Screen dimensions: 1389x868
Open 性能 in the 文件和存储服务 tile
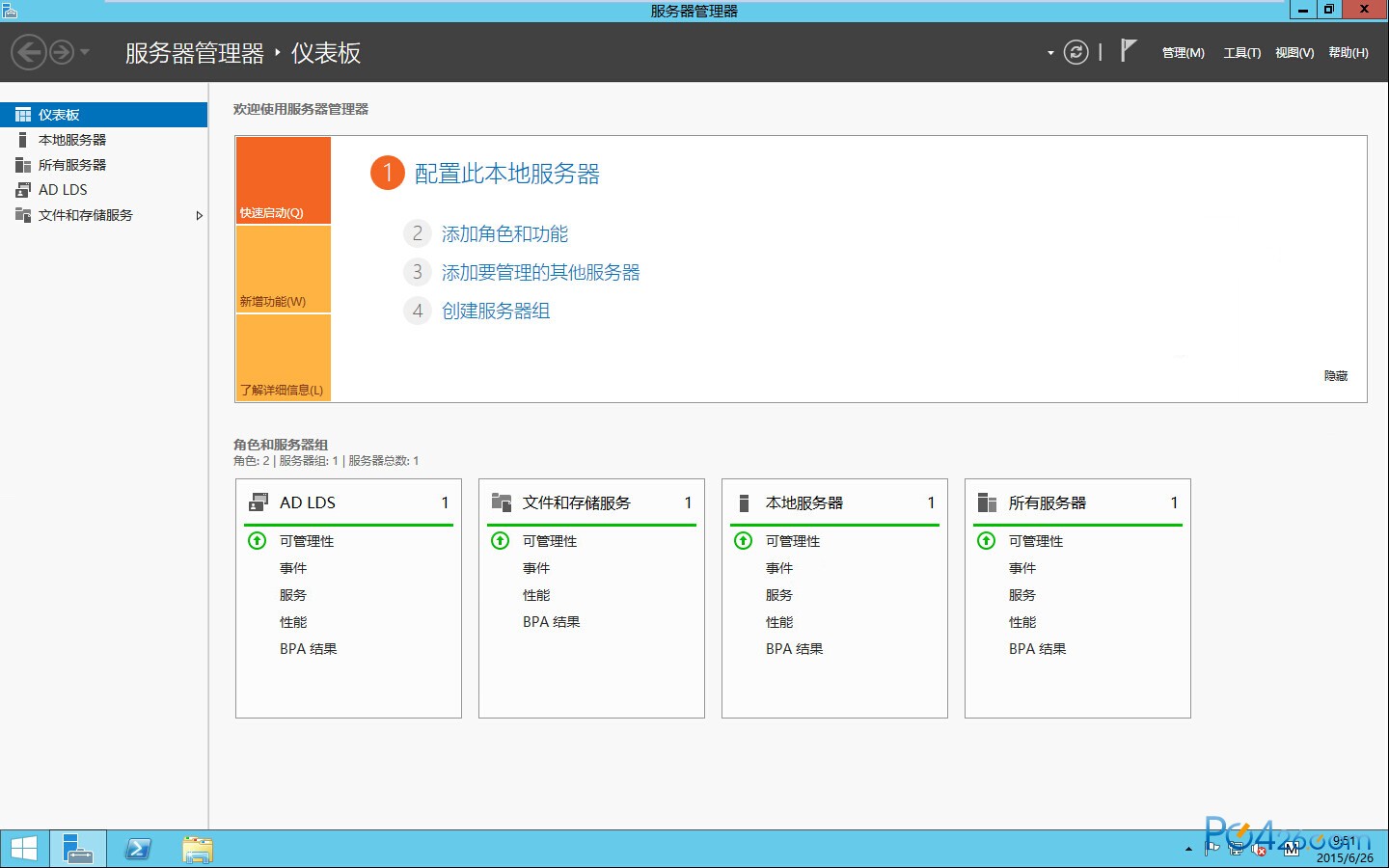coord(536,595)
